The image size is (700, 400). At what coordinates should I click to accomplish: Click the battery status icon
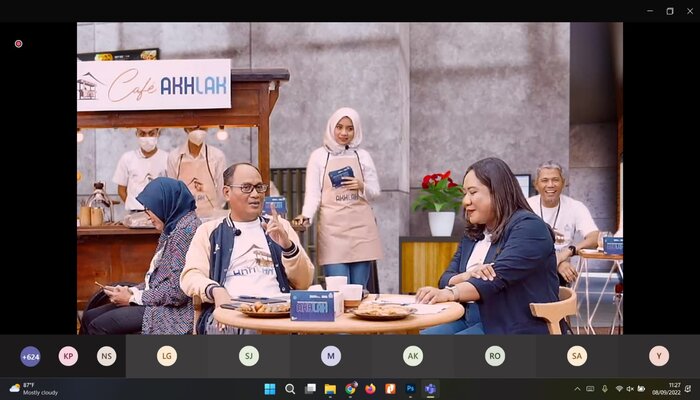(x=642, y=389)
